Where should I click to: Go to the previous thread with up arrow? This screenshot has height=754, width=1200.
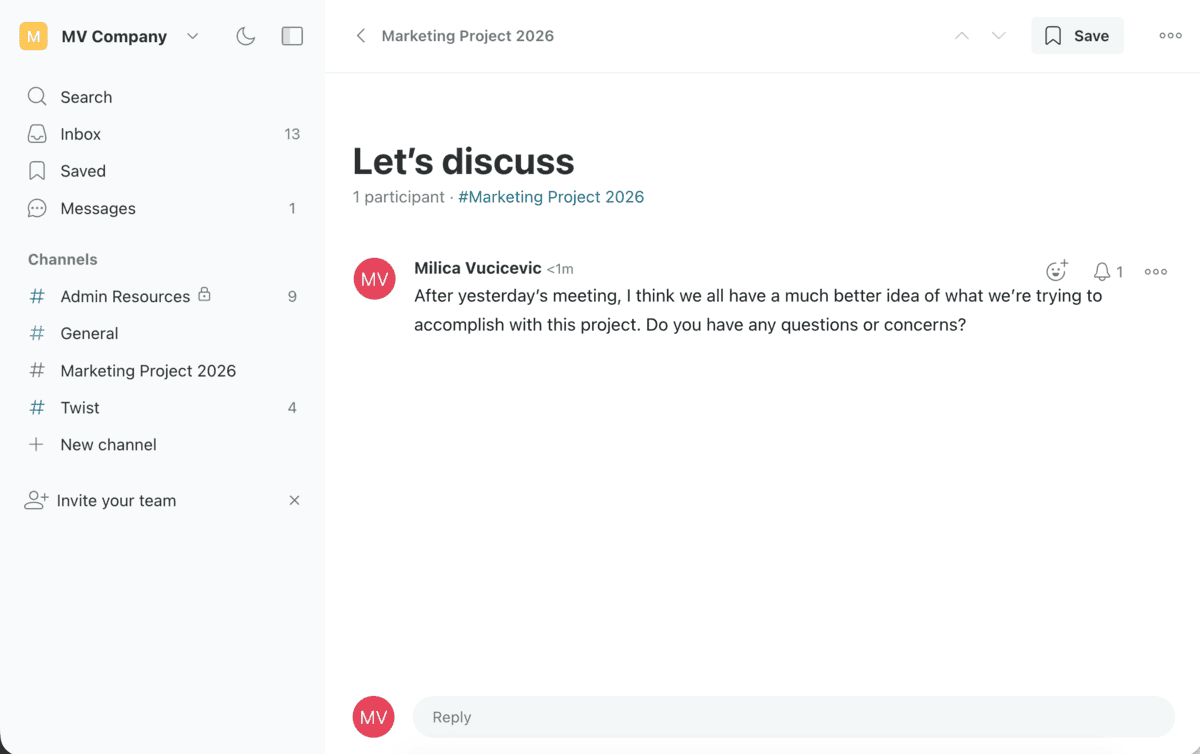pyautogui.click(x=962, y=36)
